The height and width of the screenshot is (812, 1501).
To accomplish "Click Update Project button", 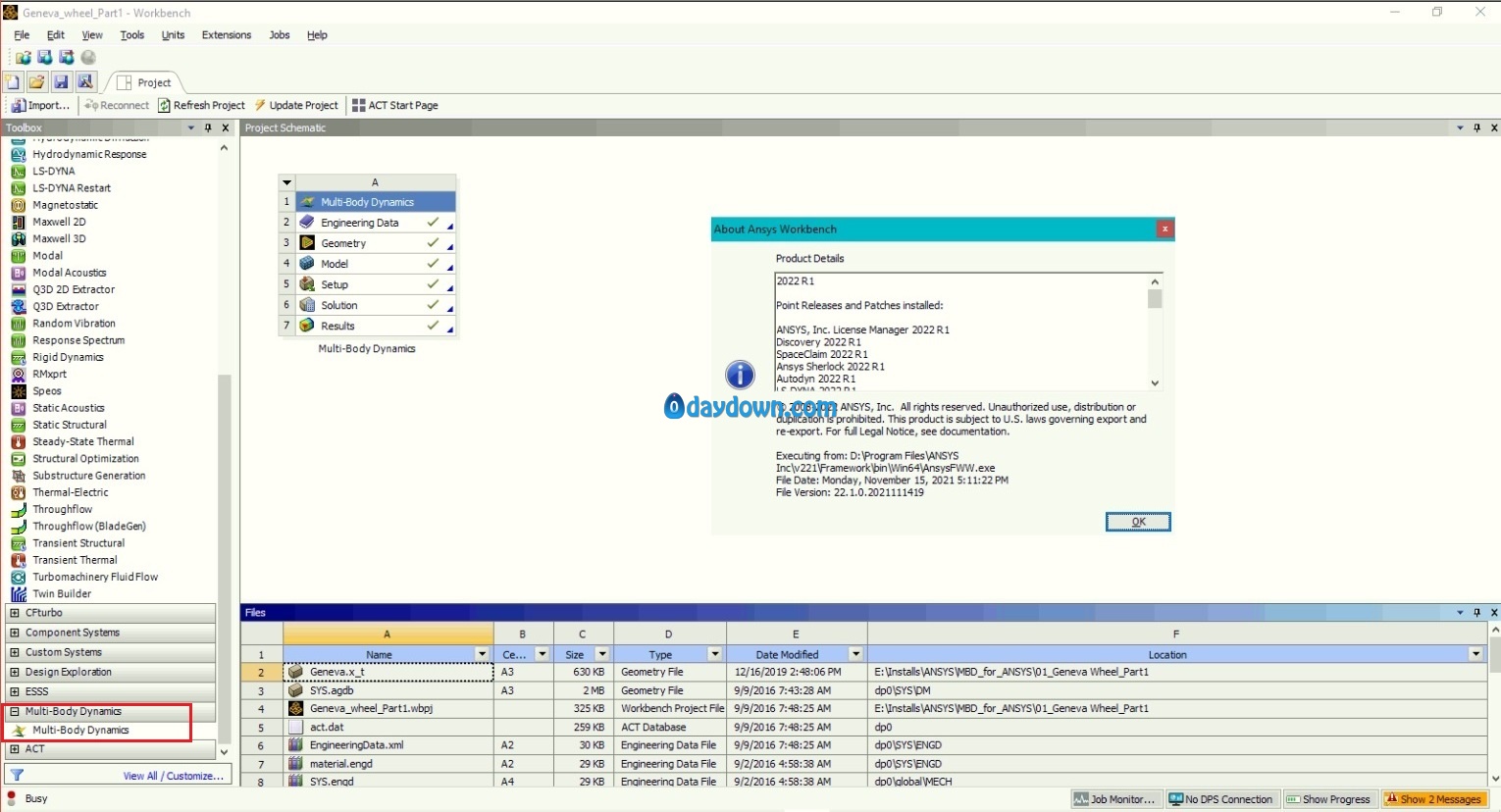I will (x=296, y=105).
